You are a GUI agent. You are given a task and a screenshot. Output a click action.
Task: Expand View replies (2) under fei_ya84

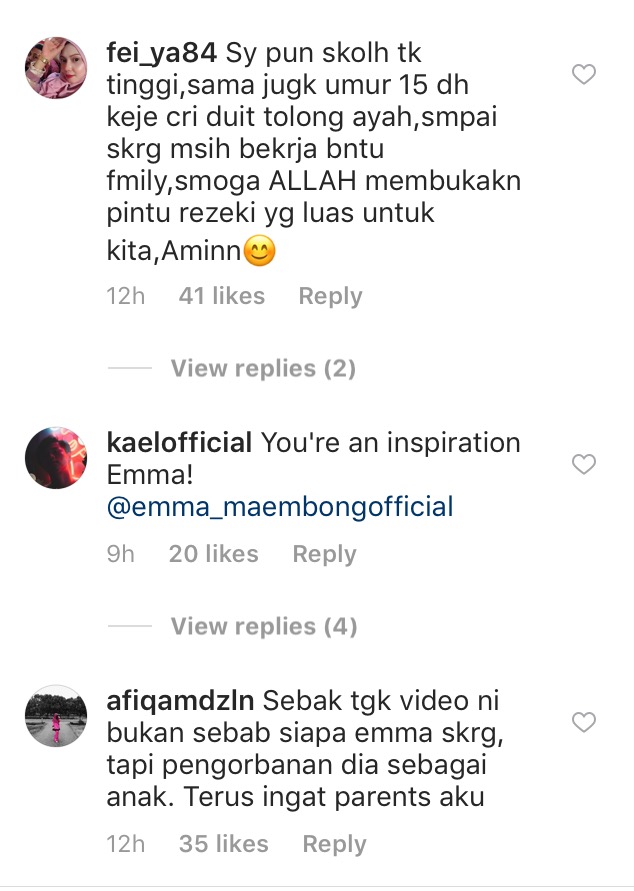coord(263,369)
